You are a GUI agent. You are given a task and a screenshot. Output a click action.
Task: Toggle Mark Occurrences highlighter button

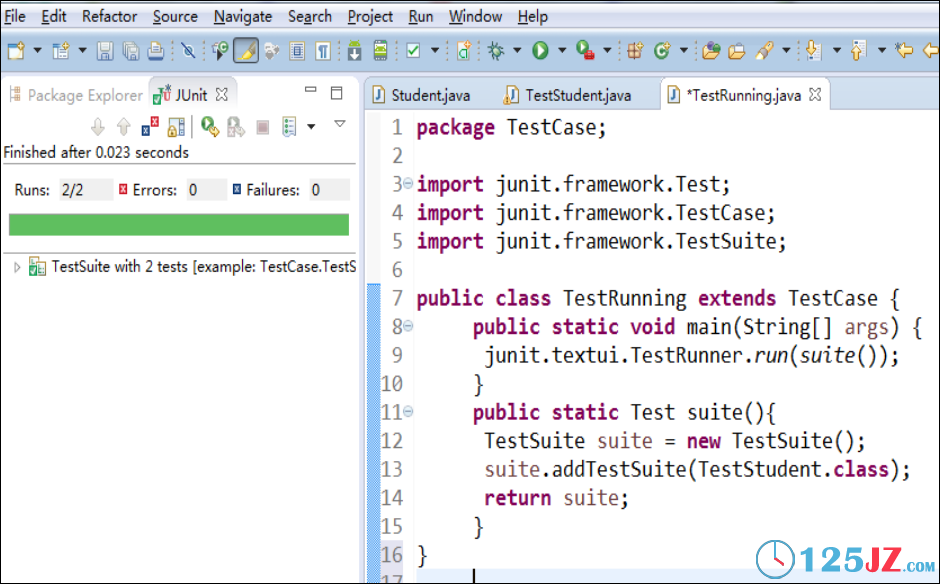pyautogui.click(x=246, y=50)
